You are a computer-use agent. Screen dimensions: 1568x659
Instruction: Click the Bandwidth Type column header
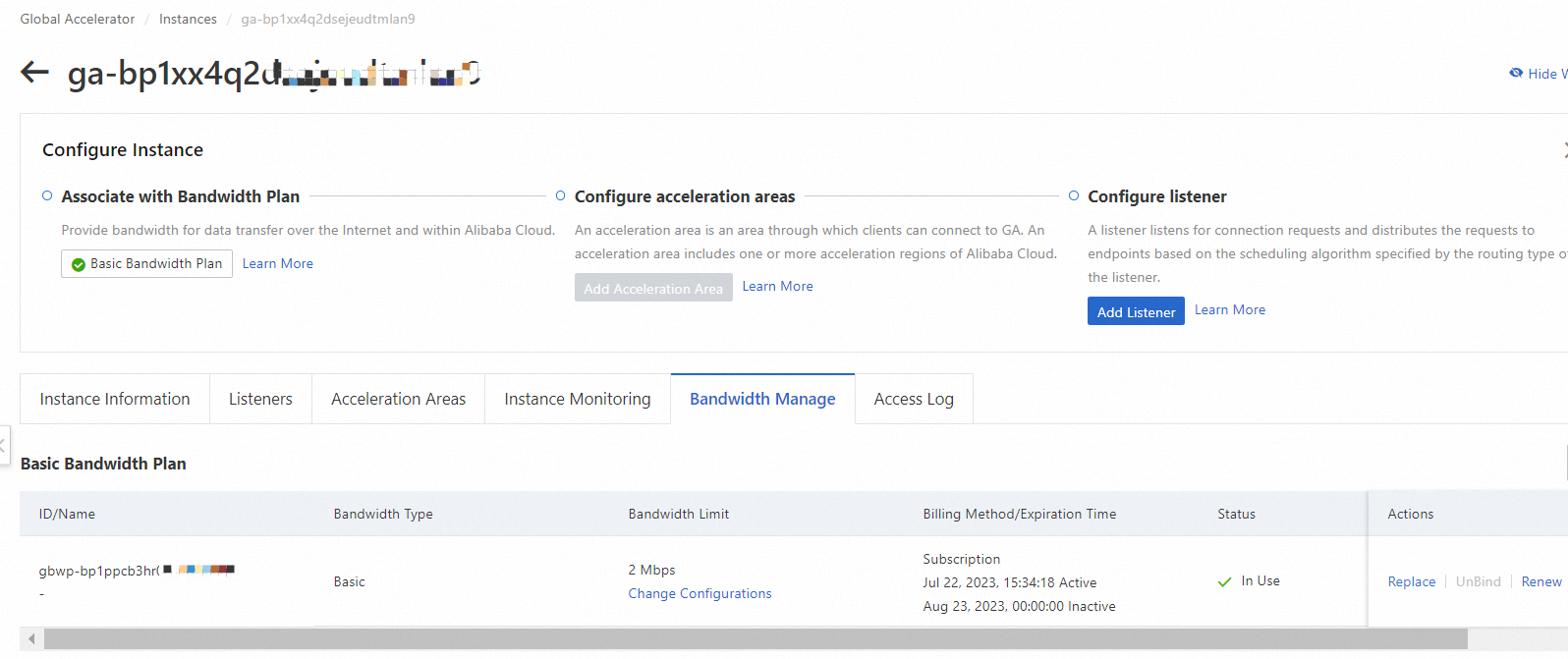coord(383,514)
